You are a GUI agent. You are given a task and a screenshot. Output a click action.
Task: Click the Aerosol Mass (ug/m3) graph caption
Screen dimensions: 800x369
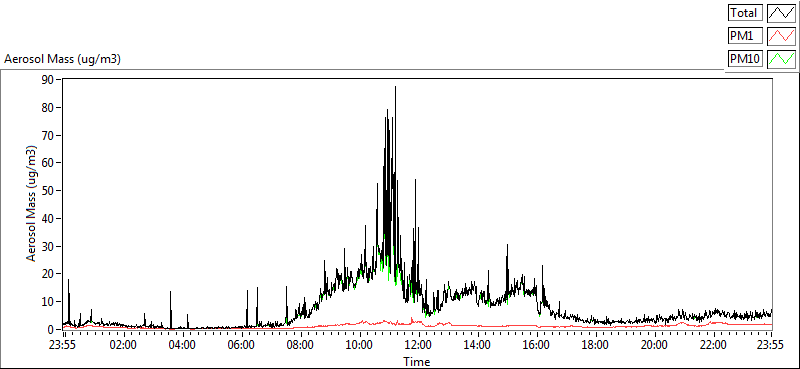(x=62, y=59)
